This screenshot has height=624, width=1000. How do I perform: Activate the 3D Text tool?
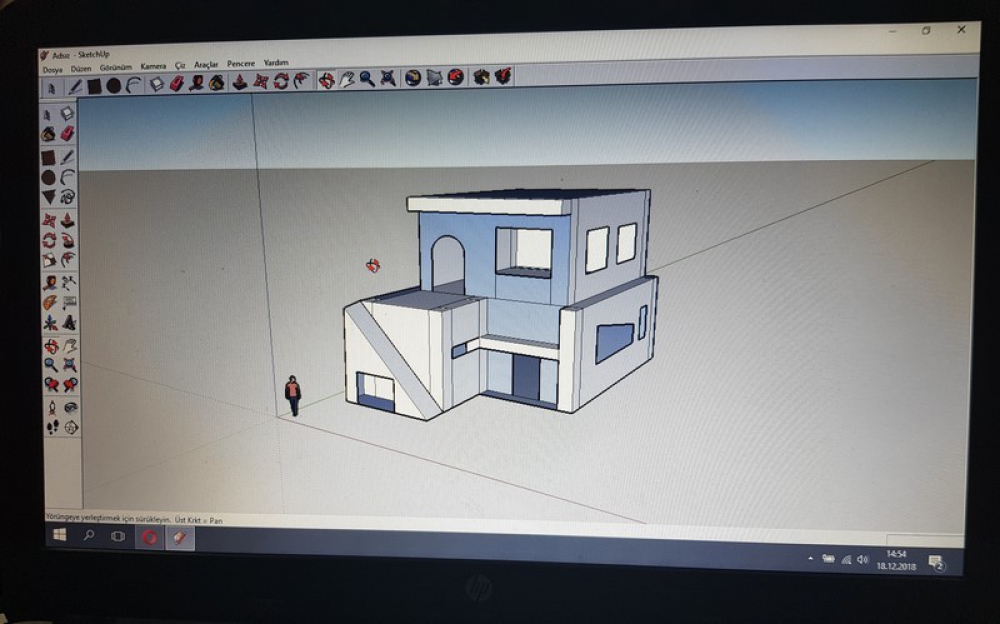pyautogui.click(x=69, y=322)
